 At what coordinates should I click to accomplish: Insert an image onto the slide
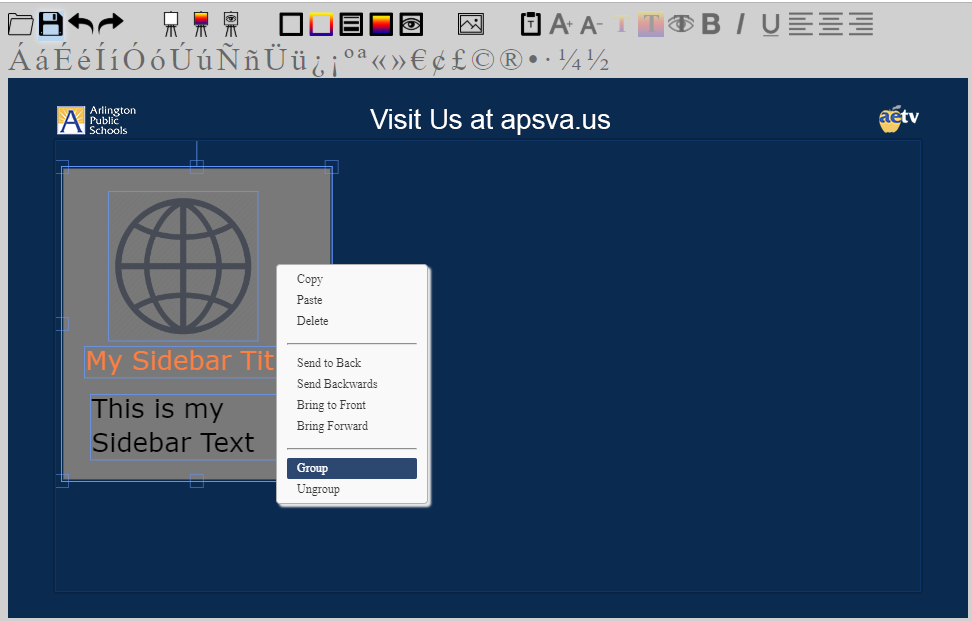[x=470, y=24]
